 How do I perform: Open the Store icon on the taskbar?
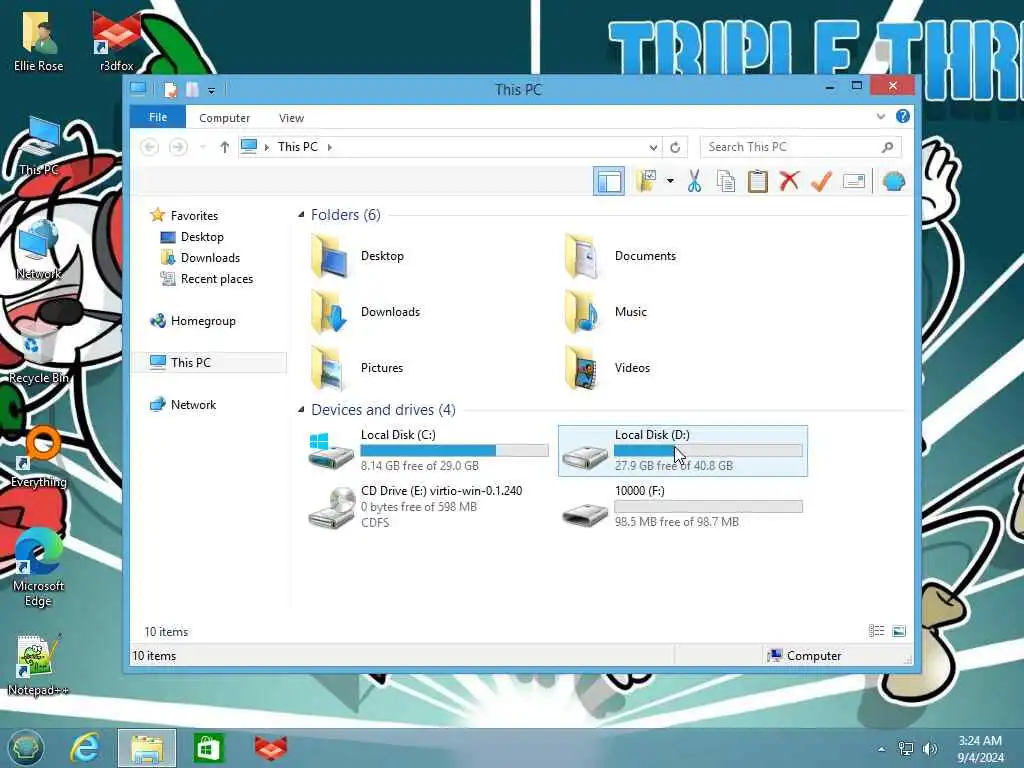208,748
